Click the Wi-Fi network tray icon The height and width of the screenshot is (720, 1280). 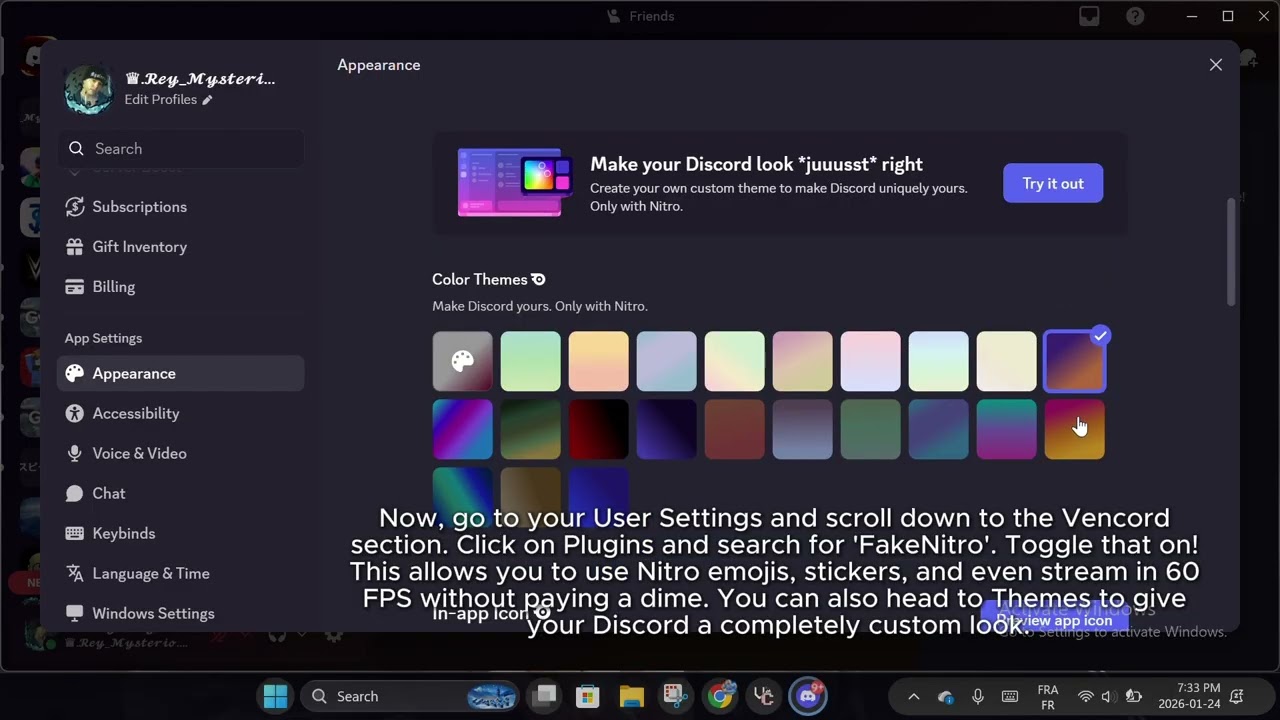[1086, 697]
